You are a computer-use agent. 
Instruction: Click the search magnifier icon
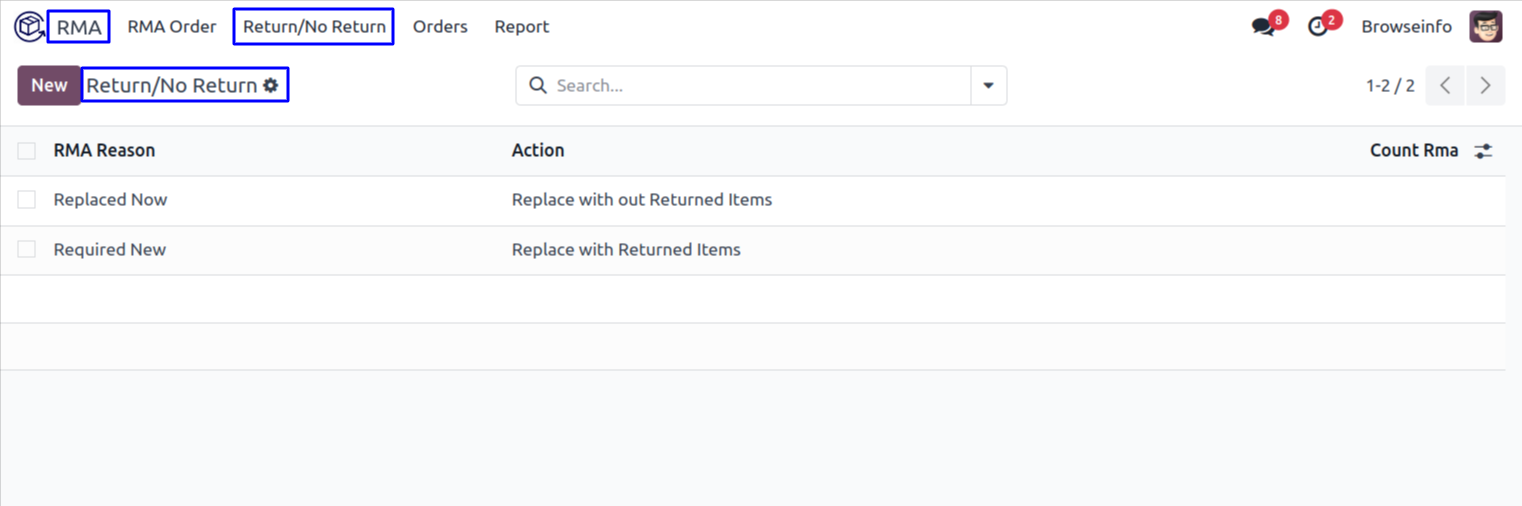pyautogui.click(x=538, y=86)
